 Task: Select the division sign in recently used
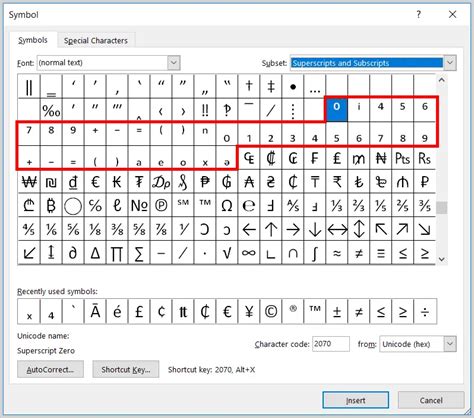coord(425,312)
